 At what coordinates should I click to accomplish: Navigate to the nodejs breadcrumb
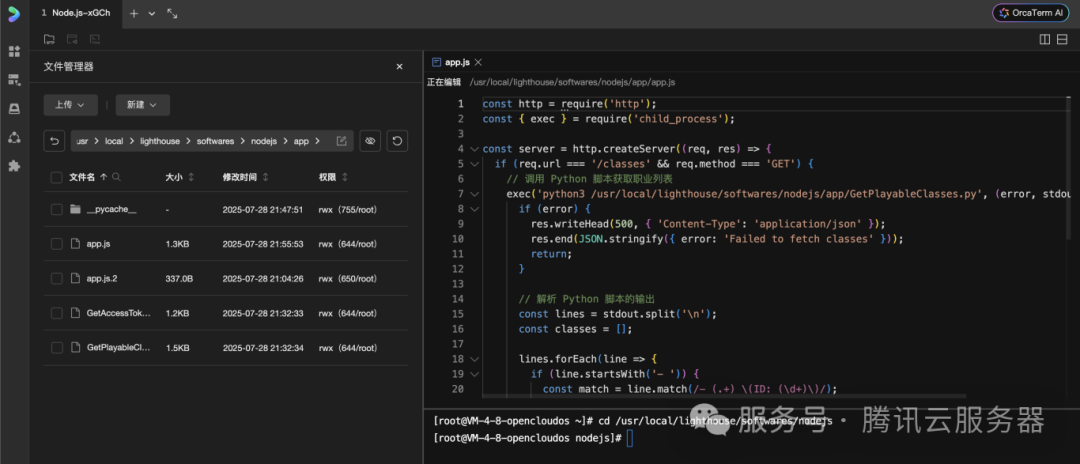[264, 141]
